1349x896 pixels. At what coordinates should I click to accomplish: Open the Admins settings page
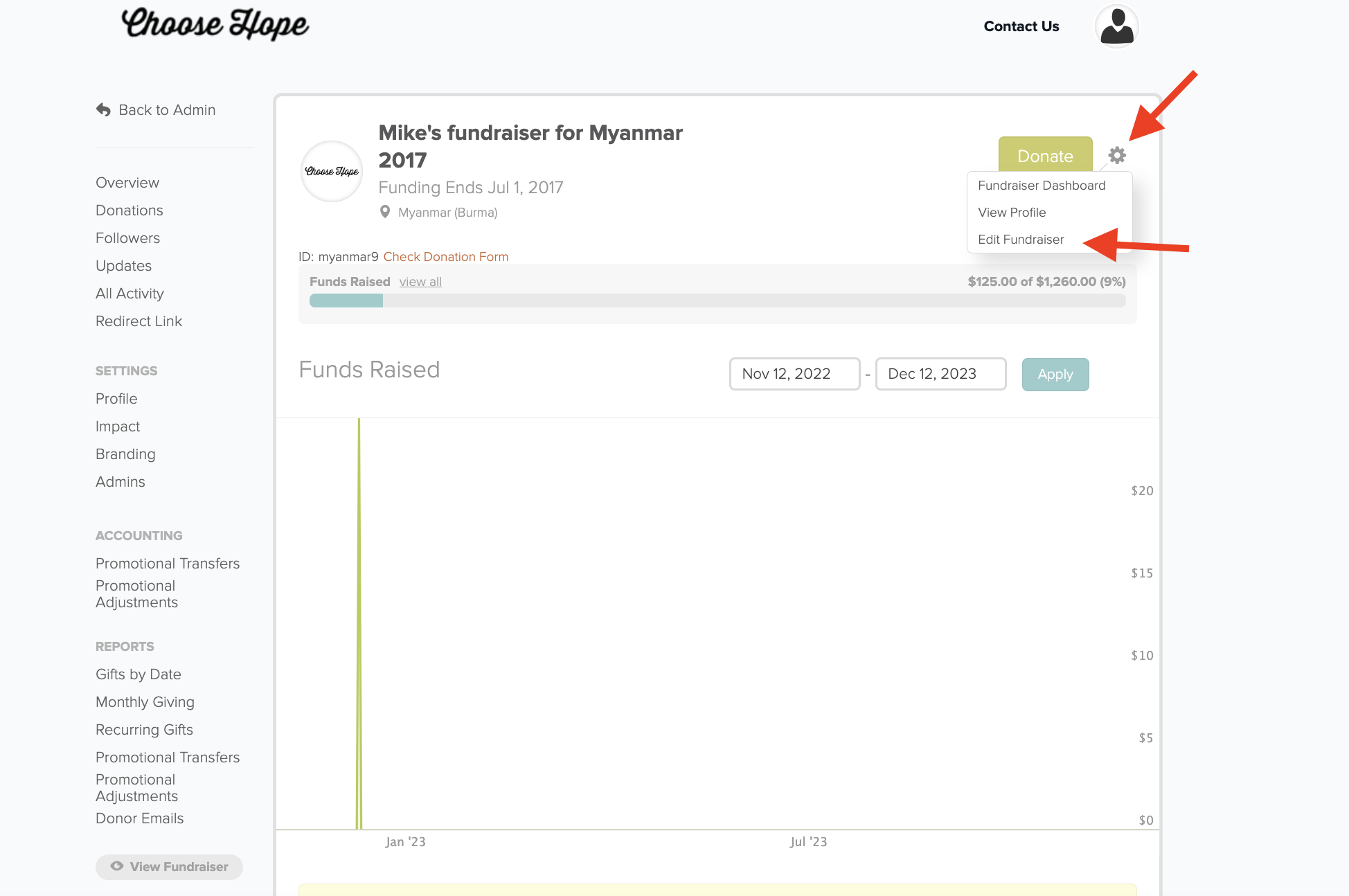pos(120,482)
